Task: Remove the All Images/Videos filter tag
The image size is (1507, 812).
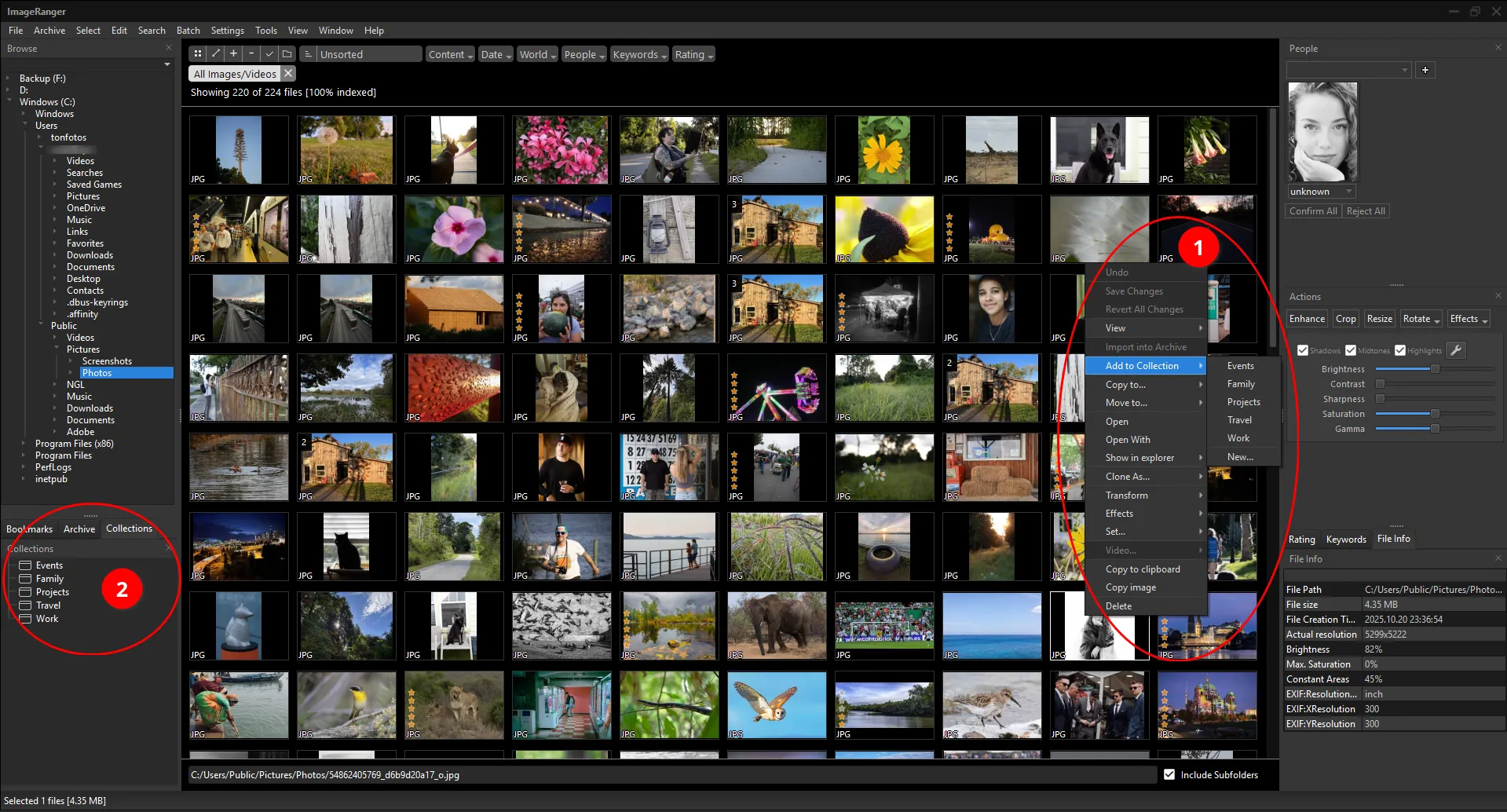Action: [x=288, y=73]
